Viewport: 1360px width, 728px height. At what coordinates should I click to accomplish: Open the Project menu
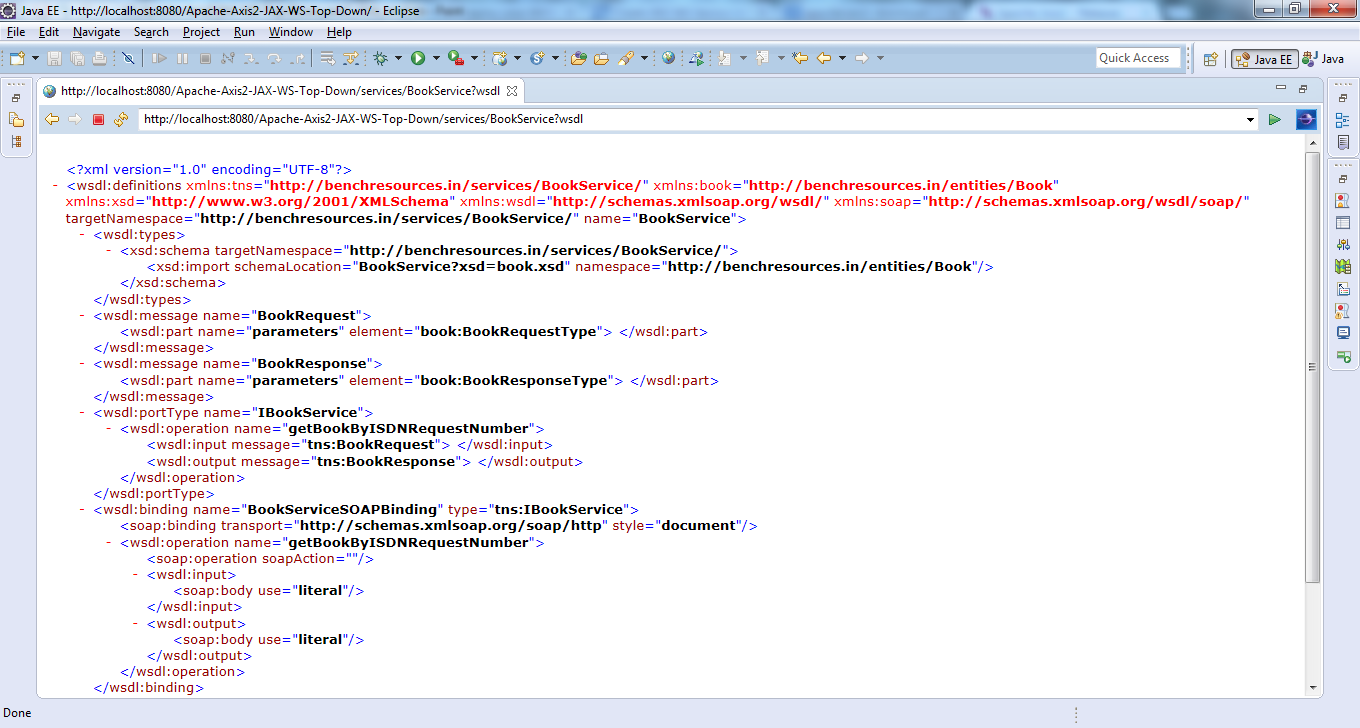click(x=201, y=32)
